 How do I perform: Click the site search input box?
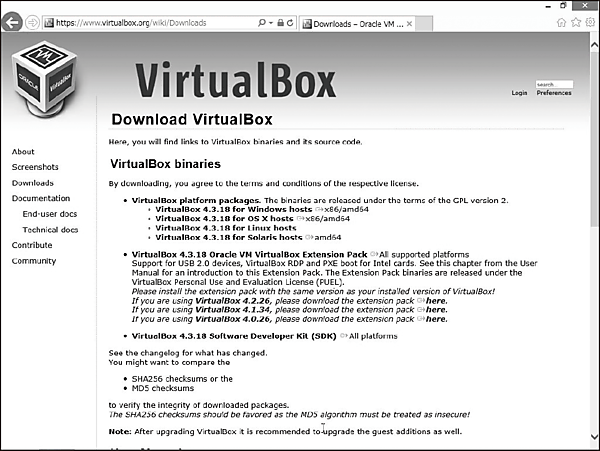554,84
